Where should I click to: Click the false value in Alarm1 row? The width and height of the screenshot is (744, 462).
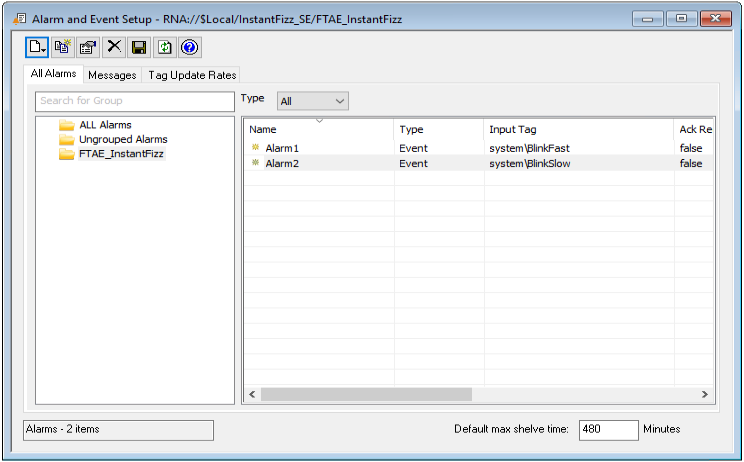click(x=691, y=148)
